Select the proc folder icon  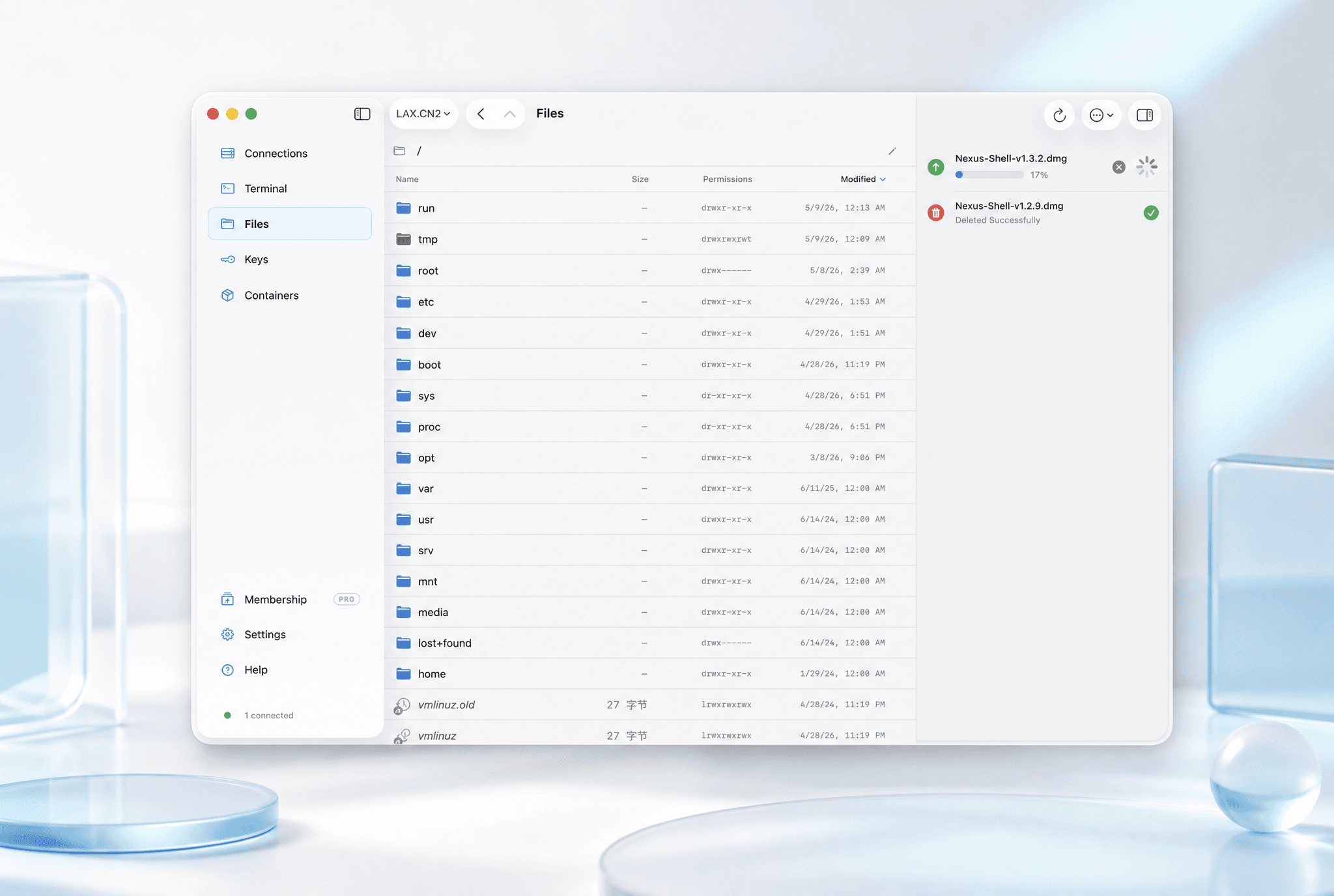[x=404, y=427]
